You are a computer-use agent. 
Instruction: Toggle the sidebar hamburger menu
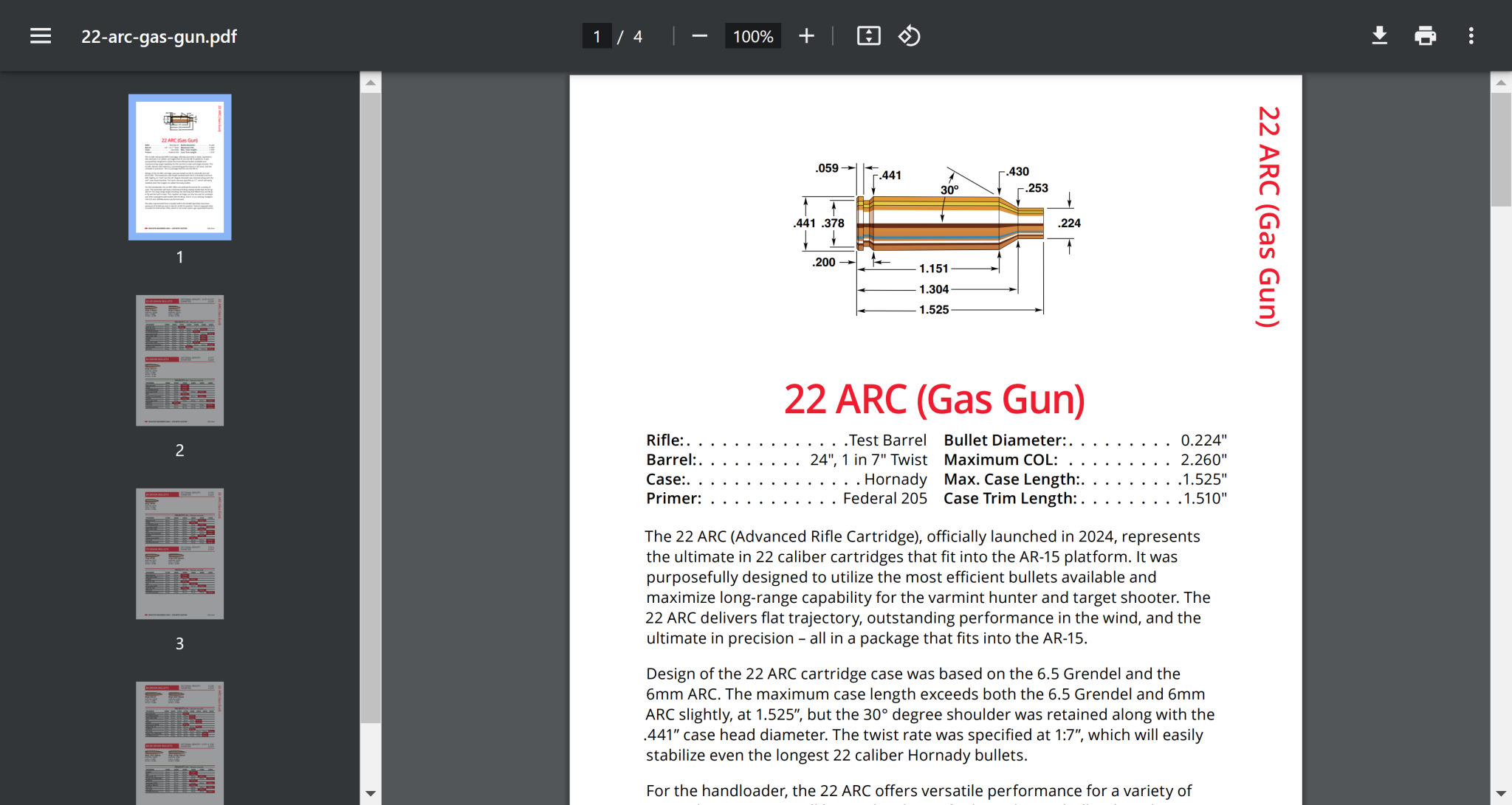[x=41, y=36]
